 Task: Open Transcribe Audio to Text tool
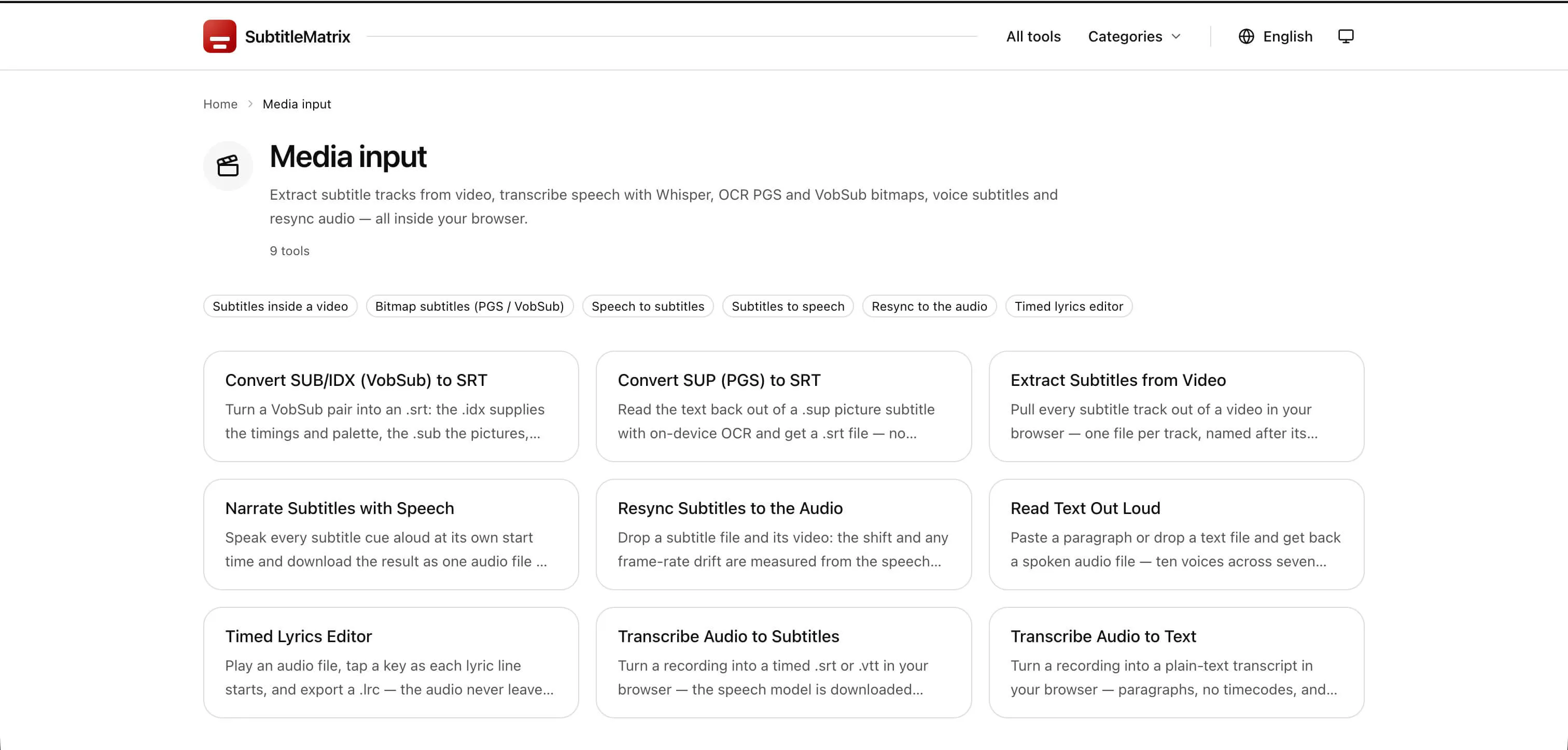(x=1176, y=662)
